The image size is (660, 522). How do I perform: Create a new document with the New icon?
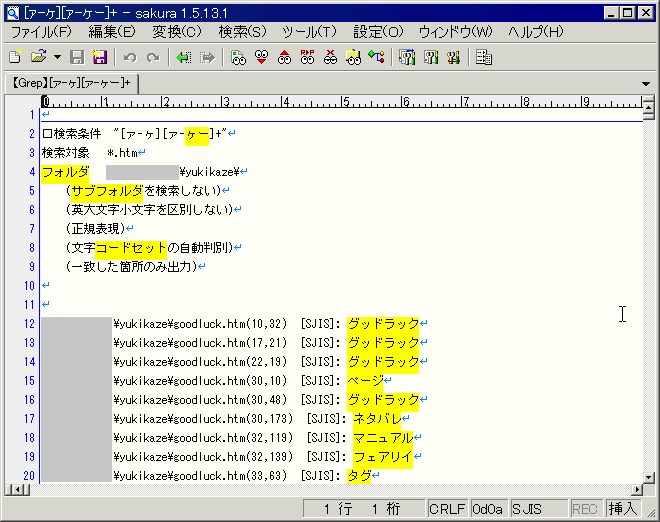tap(15, 57)
